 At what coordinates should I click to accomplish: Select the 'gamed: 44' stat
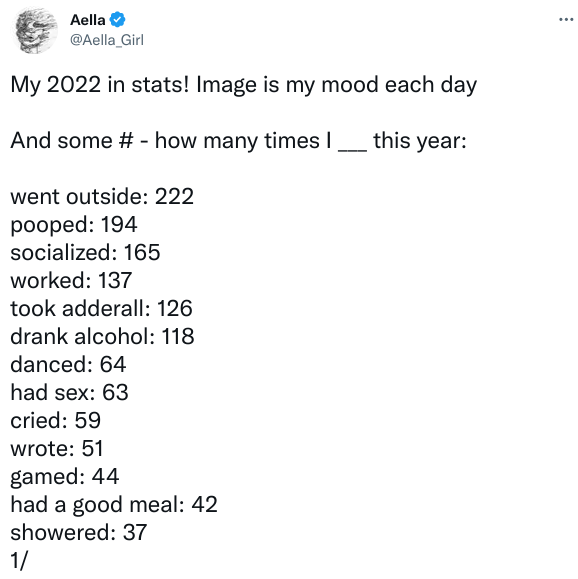point(65,477)
